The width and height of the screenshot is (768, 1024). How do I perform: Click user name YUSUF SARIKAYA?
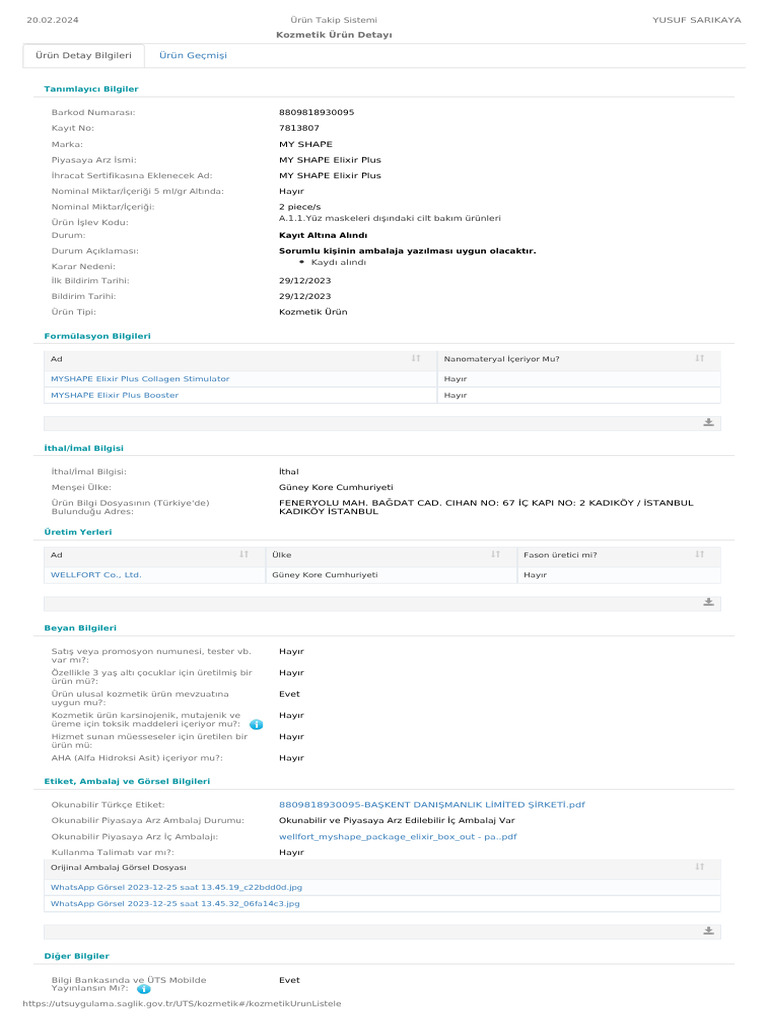coord(696,20)
